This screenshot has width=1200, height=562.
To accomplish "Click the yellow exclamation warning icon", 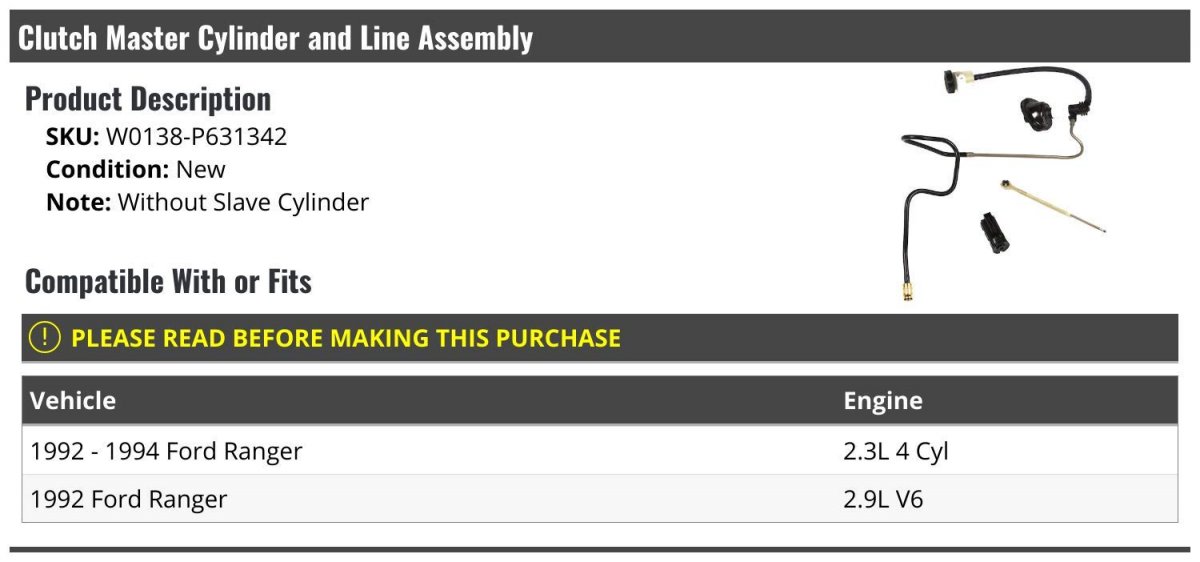I will coord(46,338).
